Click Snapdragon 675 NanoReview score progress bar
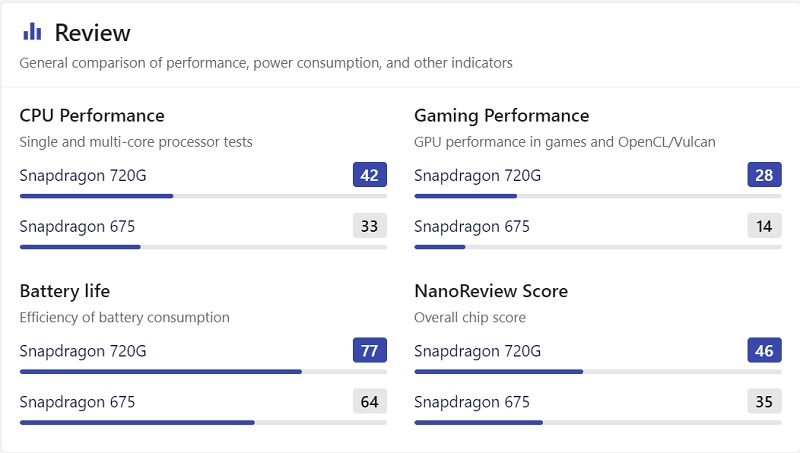Screen dimensions: 800x453 point(598,423)
